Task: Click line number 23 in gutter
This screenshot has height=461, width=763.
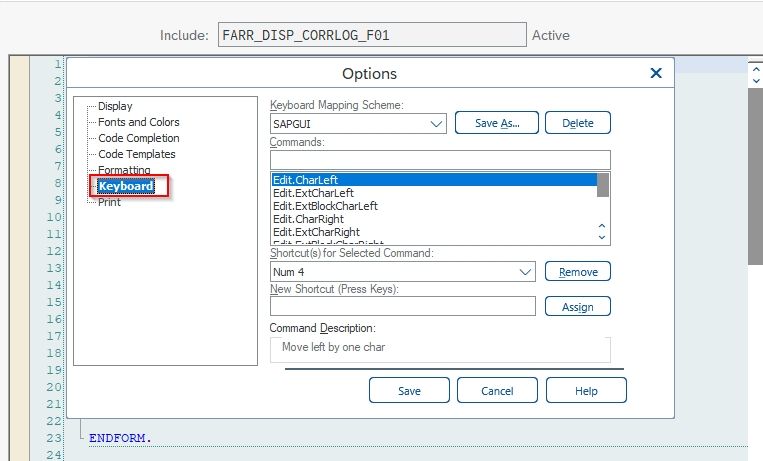Action: pyautogui.click(x=54, y=438)
